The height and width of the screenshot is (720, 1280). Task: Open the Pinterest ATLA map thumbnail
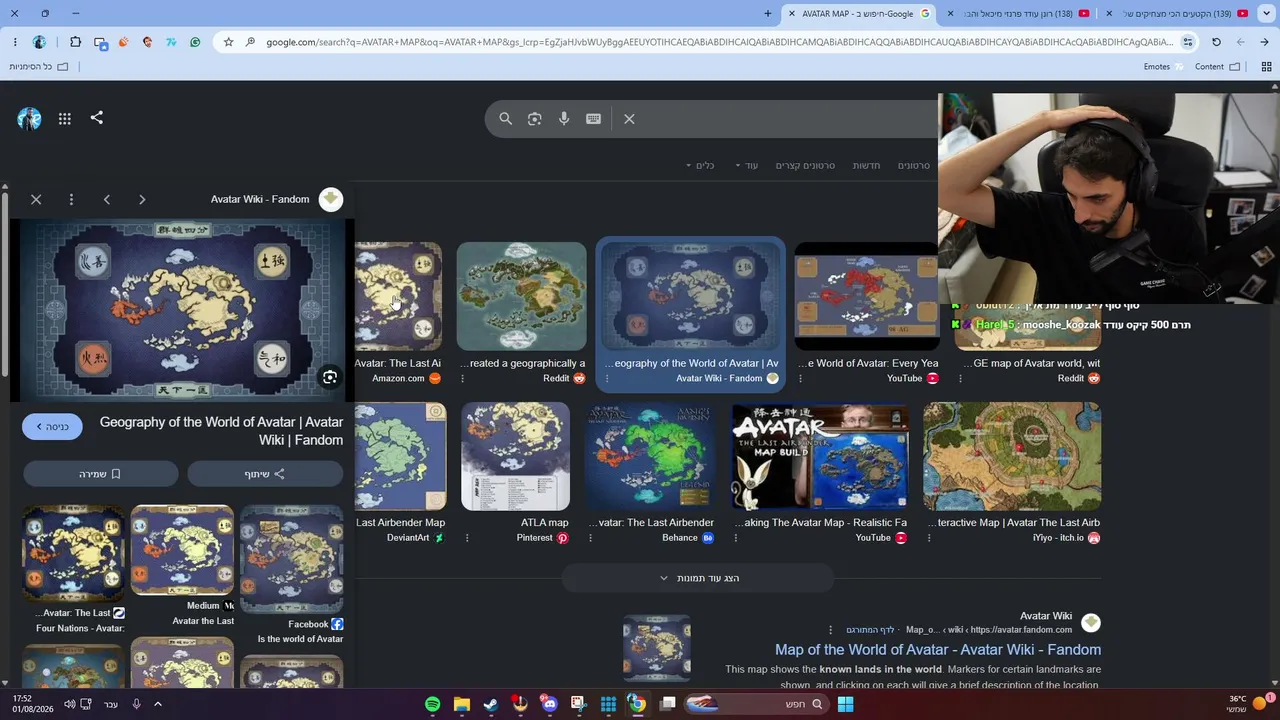tap(515, 456)
